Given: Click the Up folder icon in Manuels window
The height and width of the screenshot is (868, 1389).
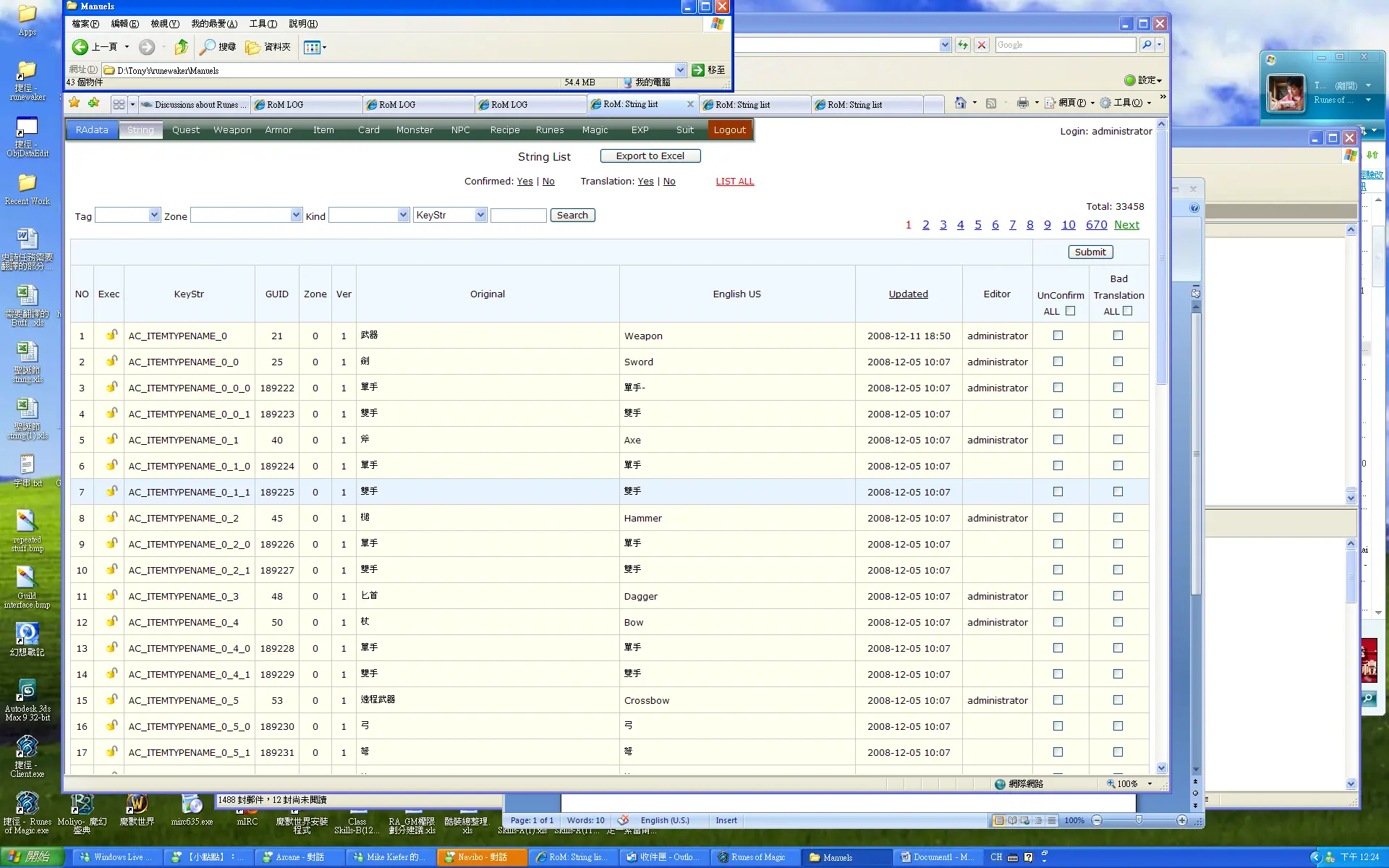Looking at the screenshot, I should (x=181, y=47).
